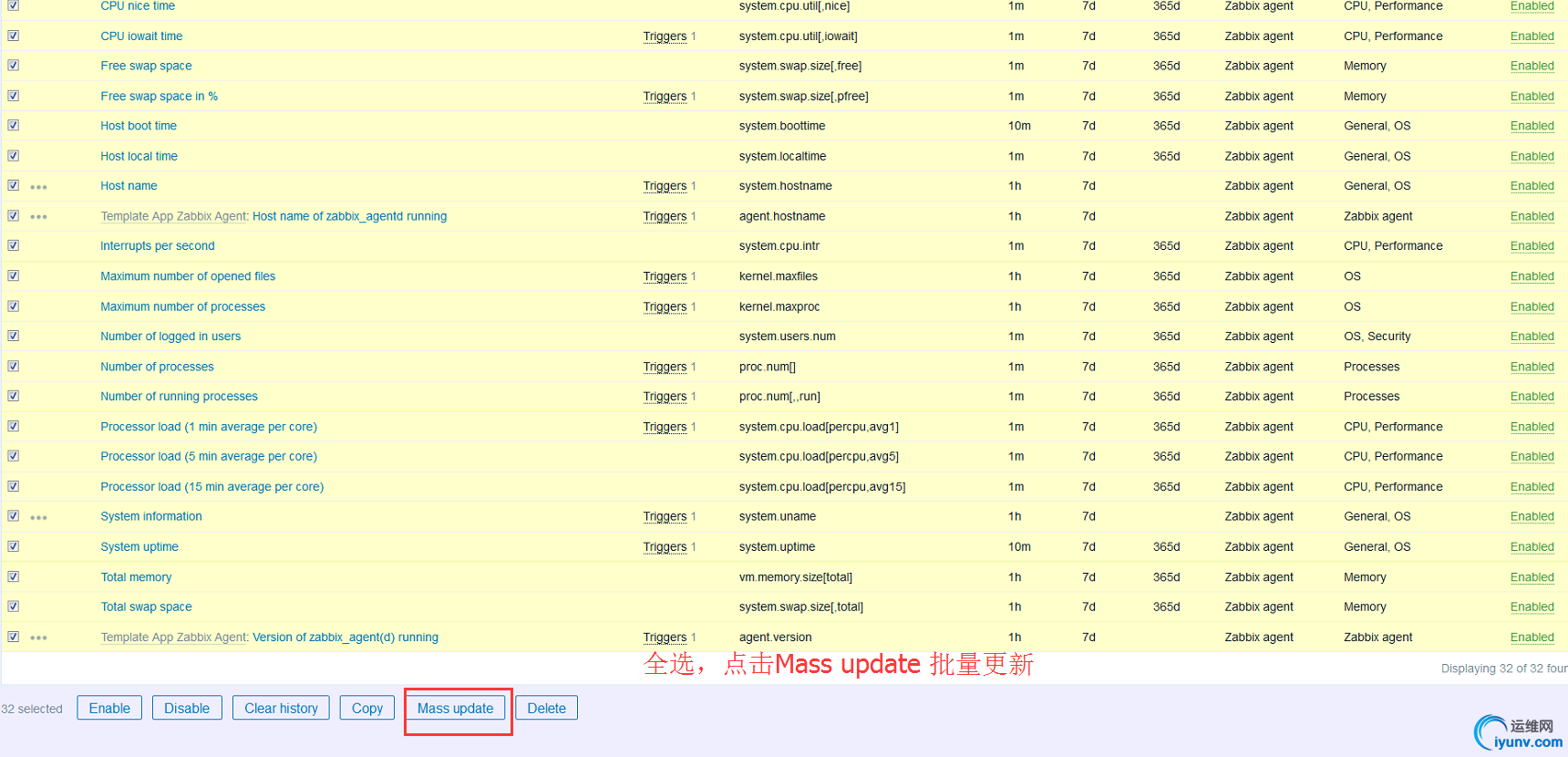The image size is (1568, 757).
Task: Click Enabled status for Free swap space
Action: tap(1532, 66)
